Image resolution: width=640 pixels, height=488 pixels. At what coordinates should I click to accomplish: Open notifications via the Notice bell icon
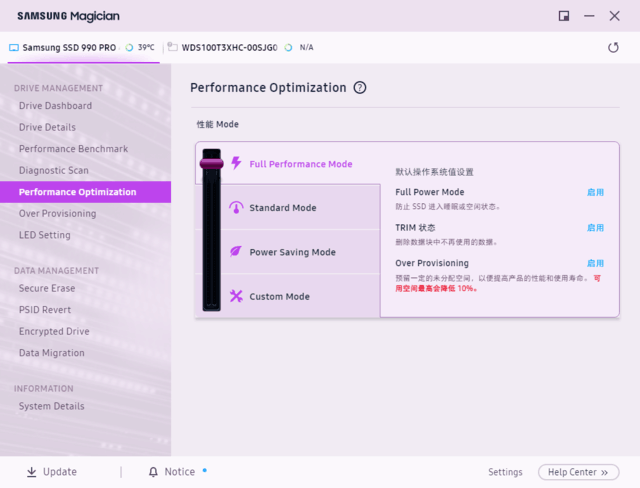click(x=153, y=472)
